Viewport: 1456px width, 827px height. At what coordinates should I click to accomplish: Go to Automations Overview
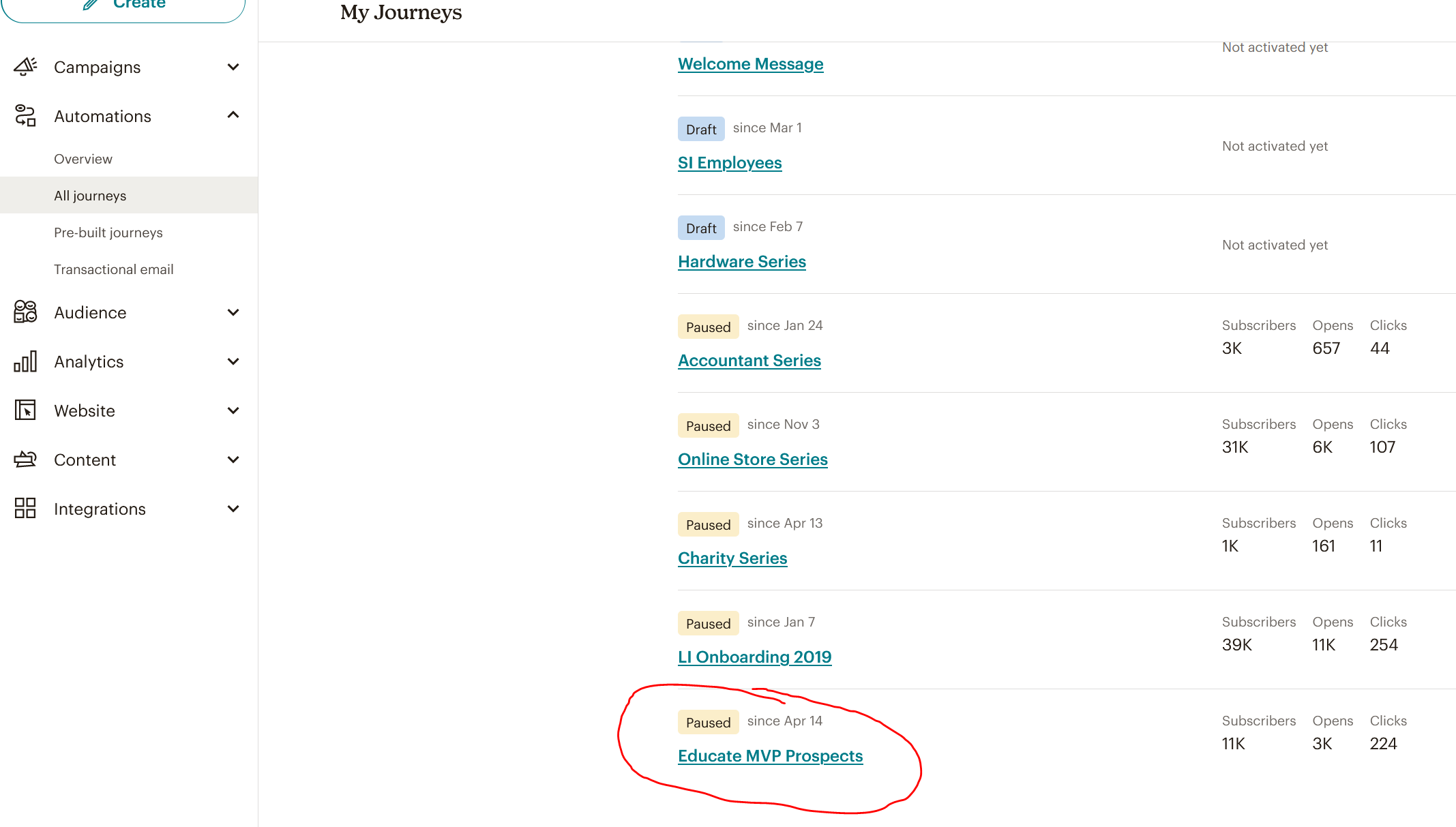(x=83, y=159)
